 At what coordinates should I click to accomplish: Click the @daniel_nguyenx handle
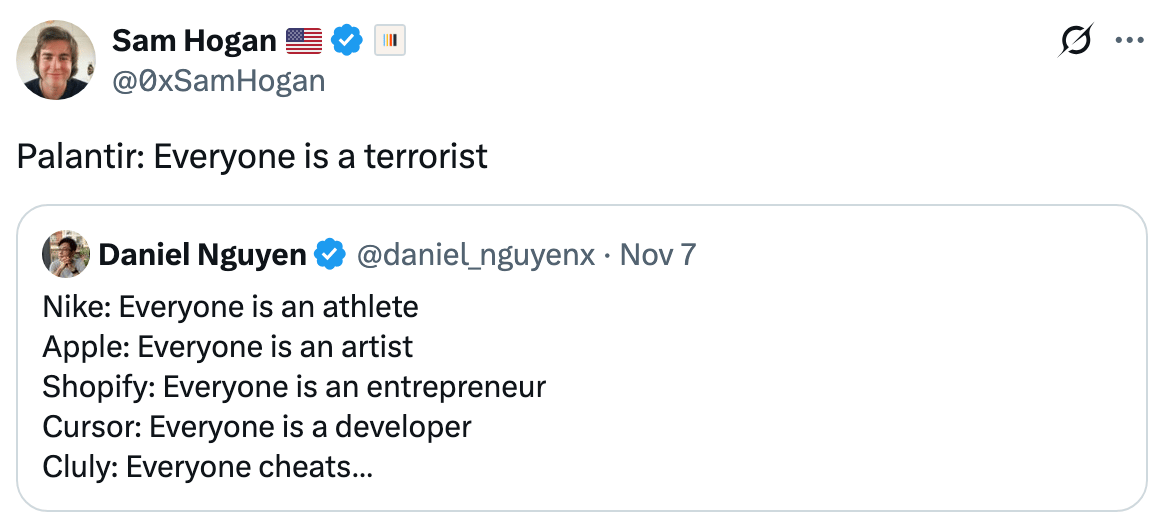pos(477,256)
